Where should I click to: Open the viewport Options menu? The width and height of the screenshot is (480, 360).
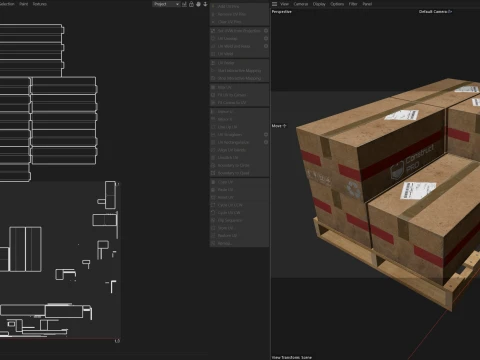[x=337, y=4]
